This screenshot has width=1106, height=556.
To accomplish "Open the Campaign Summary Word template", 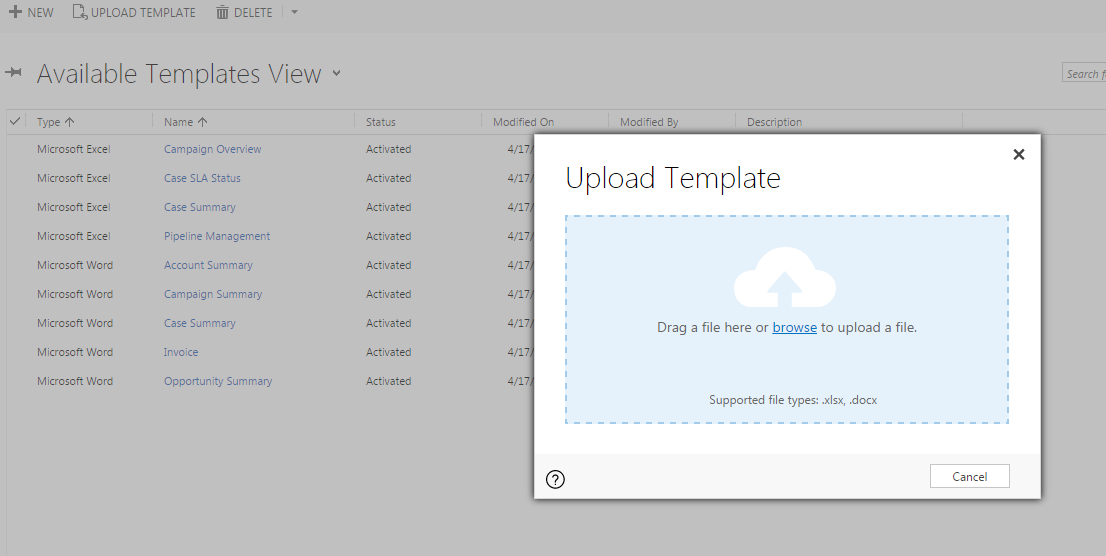I will pos(213,294).
